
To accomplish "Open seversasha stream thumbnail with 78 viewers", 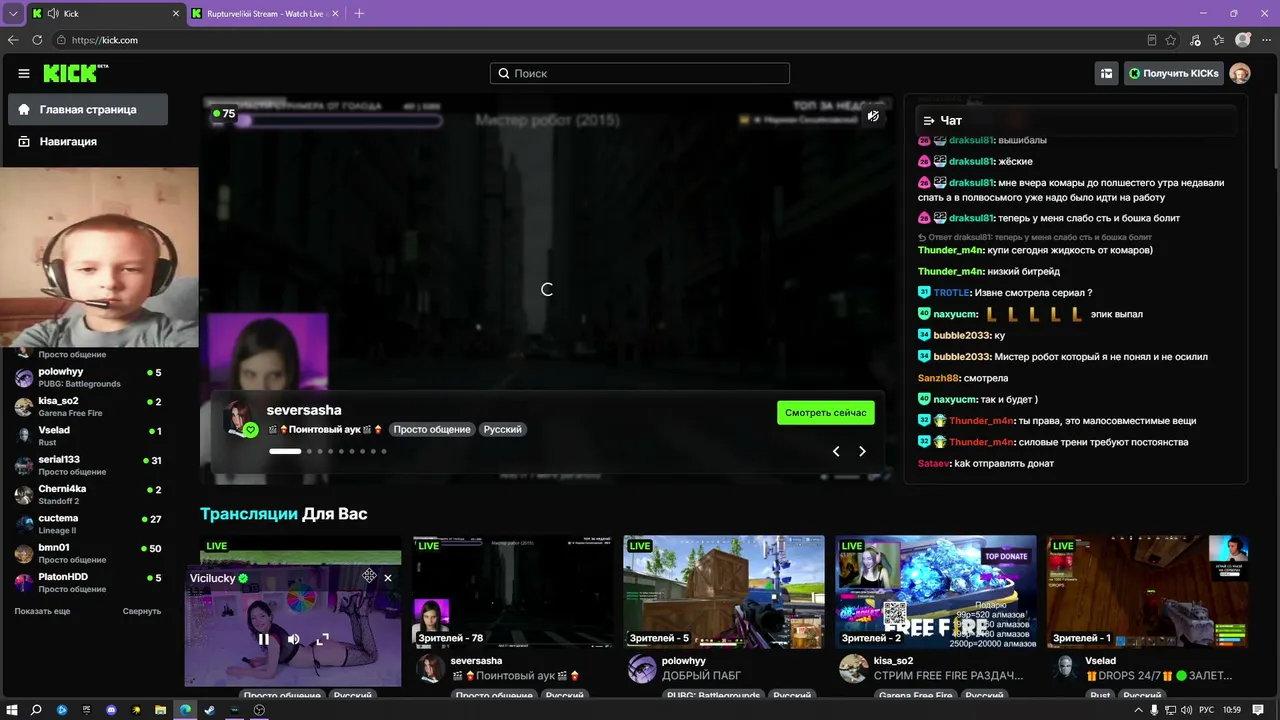I will (513, 592).
